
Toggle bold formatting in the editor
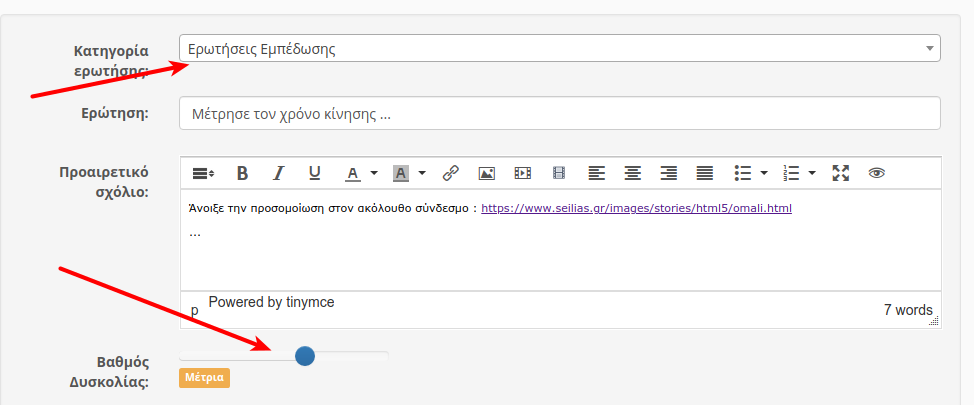click(243, 173)
